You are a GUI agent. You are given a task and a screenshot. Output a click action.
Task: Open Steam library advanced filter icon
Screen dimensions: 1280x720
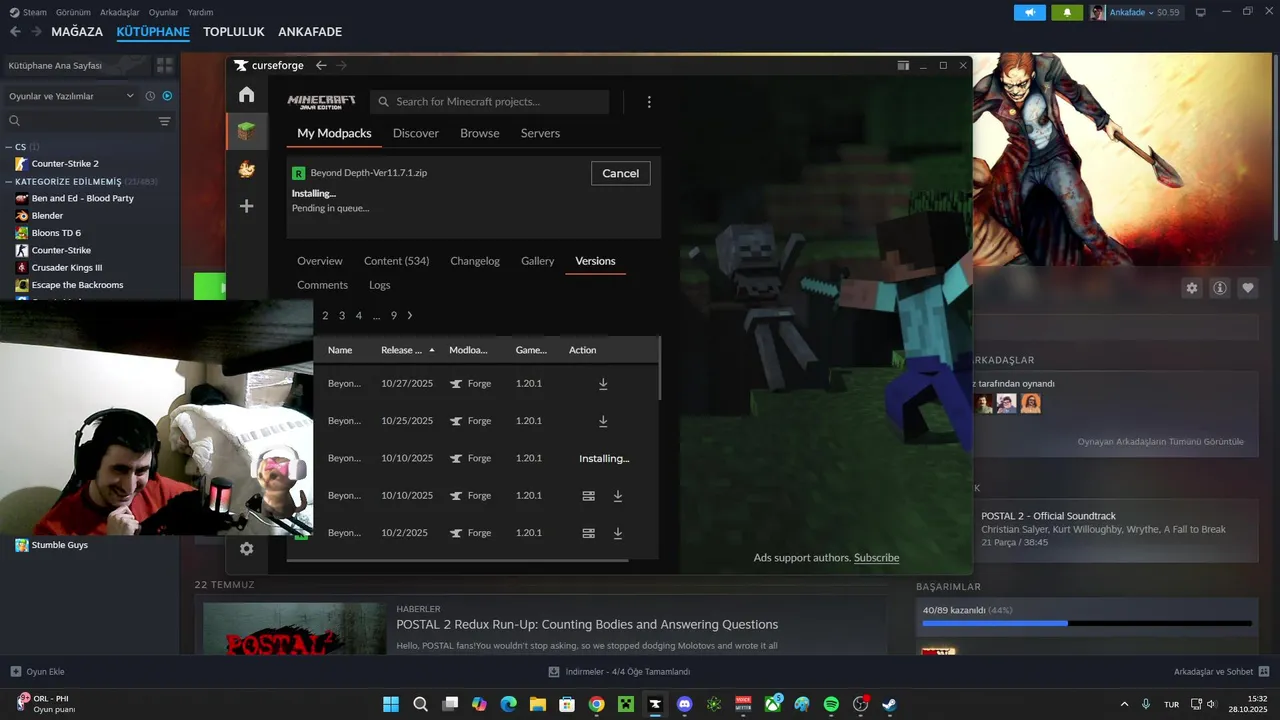tap(165, 121)
